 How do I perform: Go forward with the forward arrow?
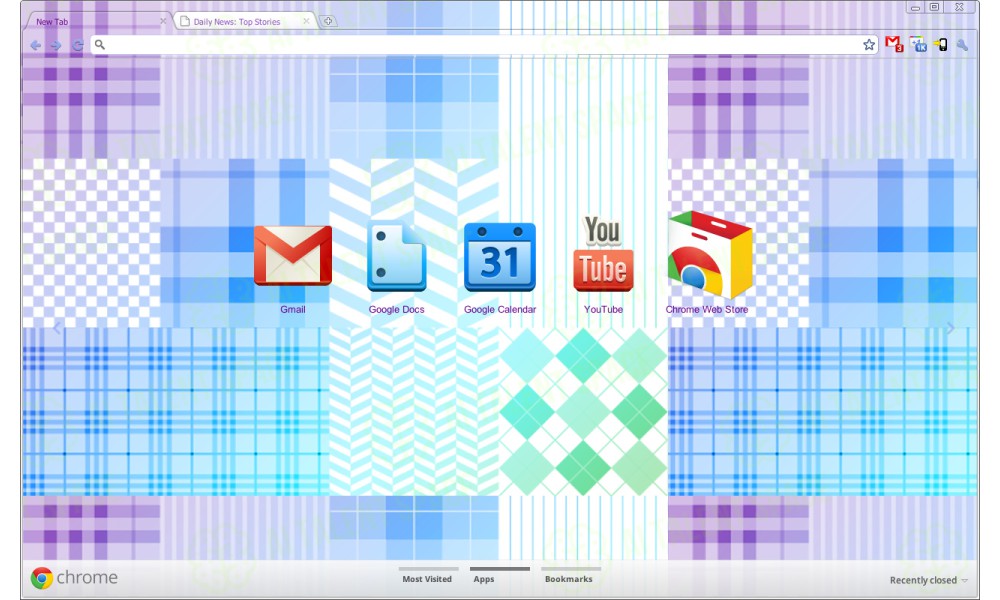(x=56, y=45)
